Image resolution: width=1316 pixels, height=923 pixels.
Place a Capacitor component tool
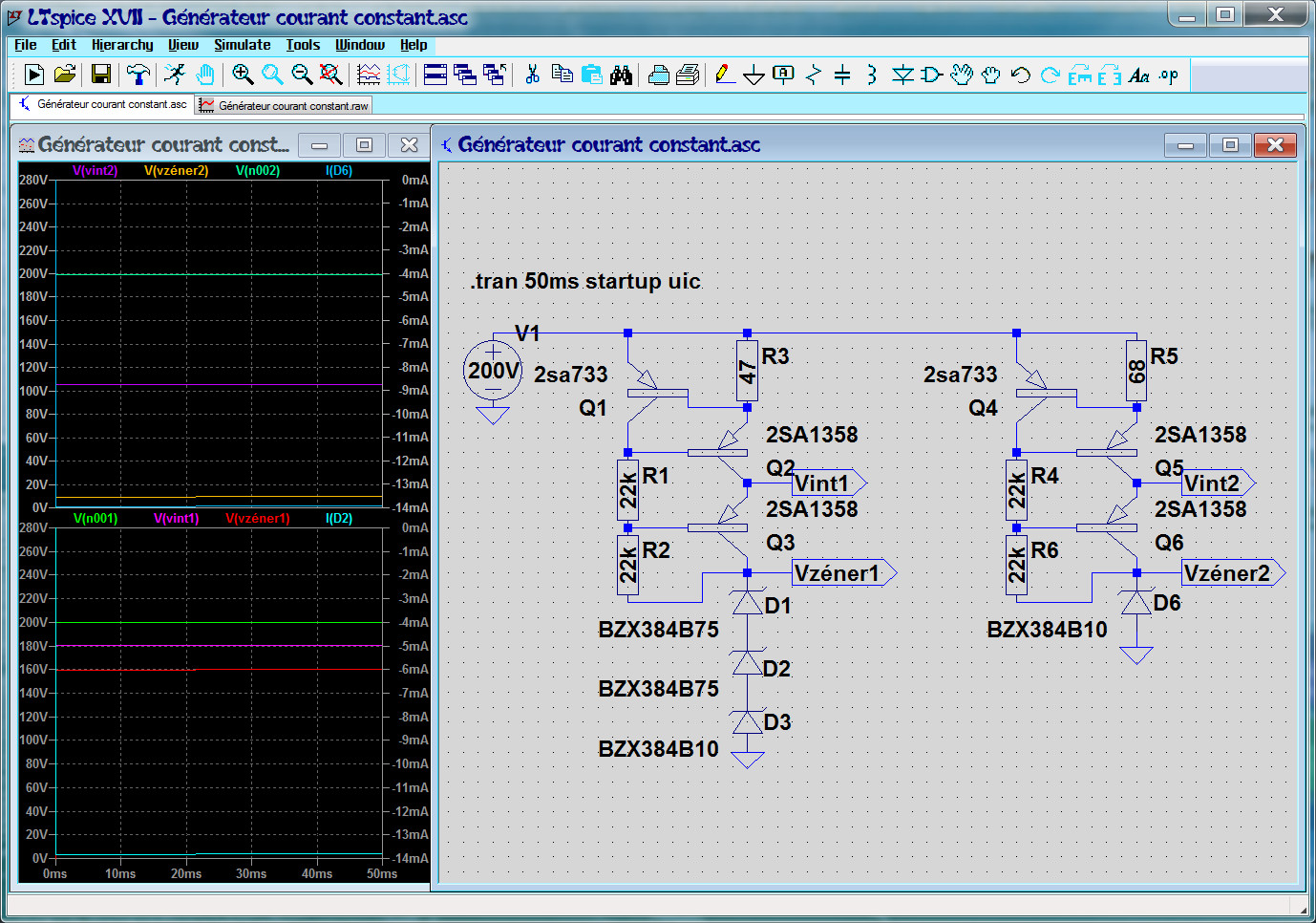click(842, 75)
